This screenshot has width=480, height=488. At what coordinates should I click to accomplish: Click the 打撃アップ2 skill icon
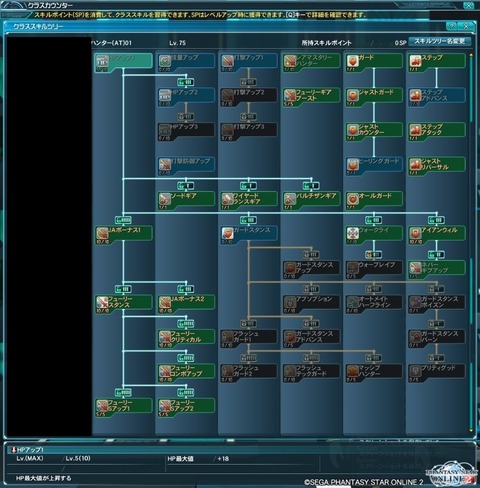[227, 96]
